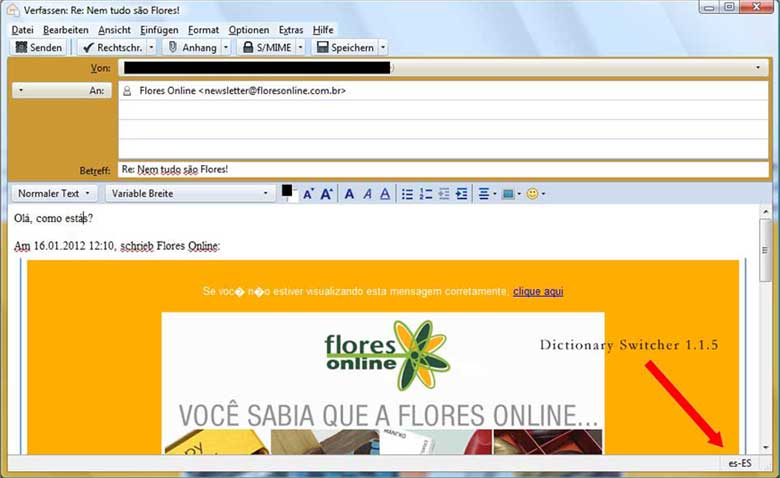Image resolution: width=780 pixels, height=478 pixels.
Task: Open the smiley emoticon menu
Action: tap(536, 194)
